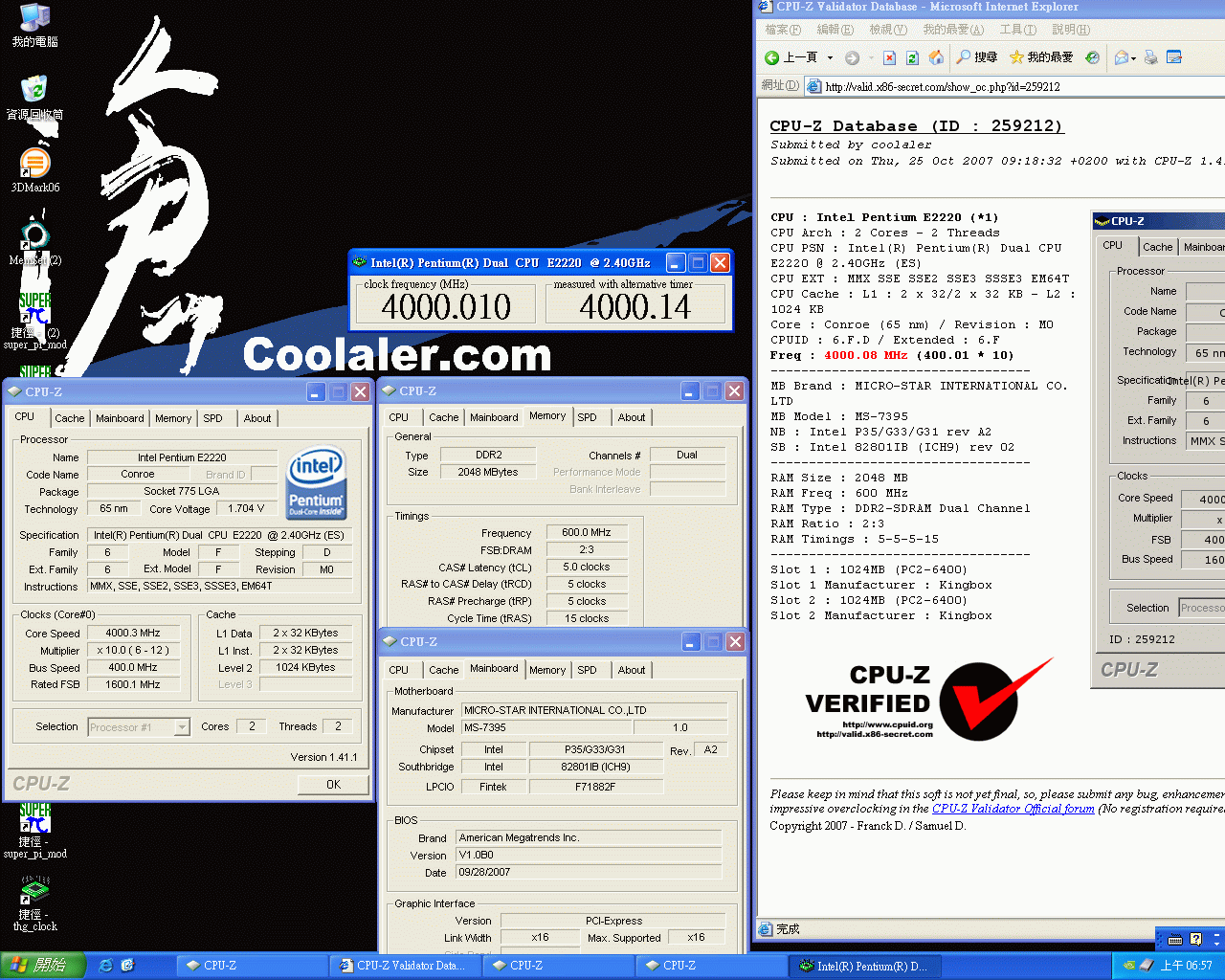
Task: Open the 編輯(E) menu in Internet Explorer
Action: [x=835, y=30]
